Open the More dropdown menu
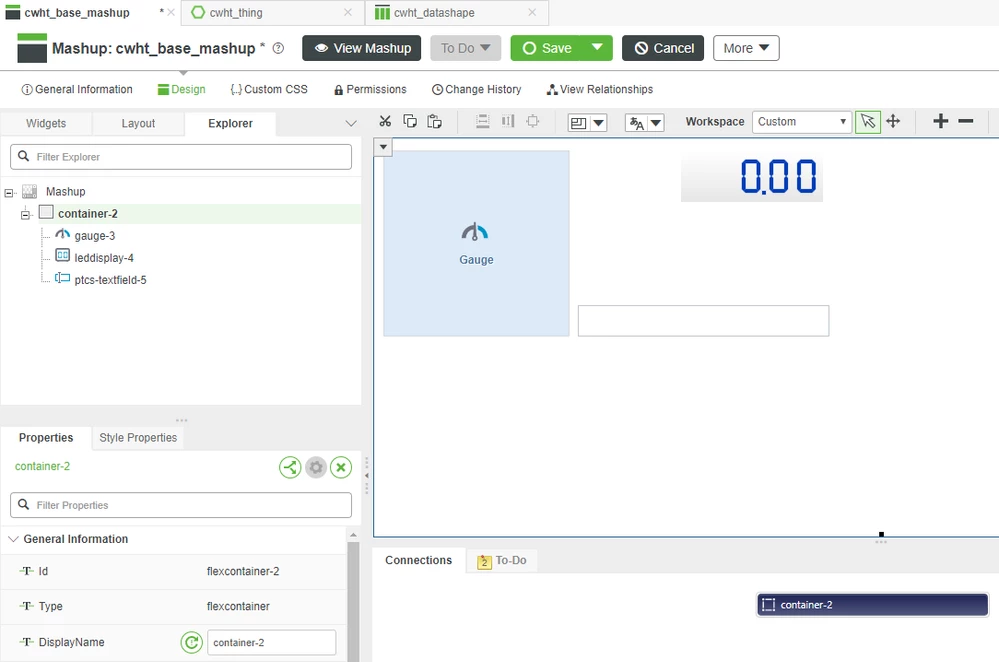Screen dimensions: 999x662 click(746, 48)
